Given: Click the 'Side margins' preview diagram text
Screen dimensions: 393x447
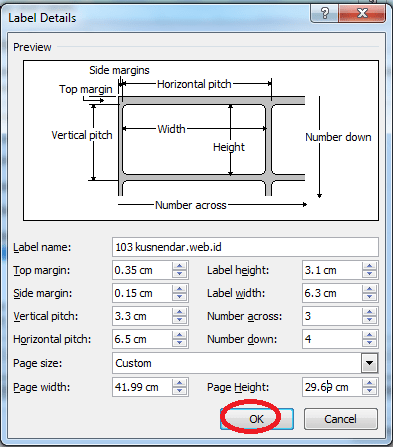Looking at the screenshot, I should click(119, 70).
